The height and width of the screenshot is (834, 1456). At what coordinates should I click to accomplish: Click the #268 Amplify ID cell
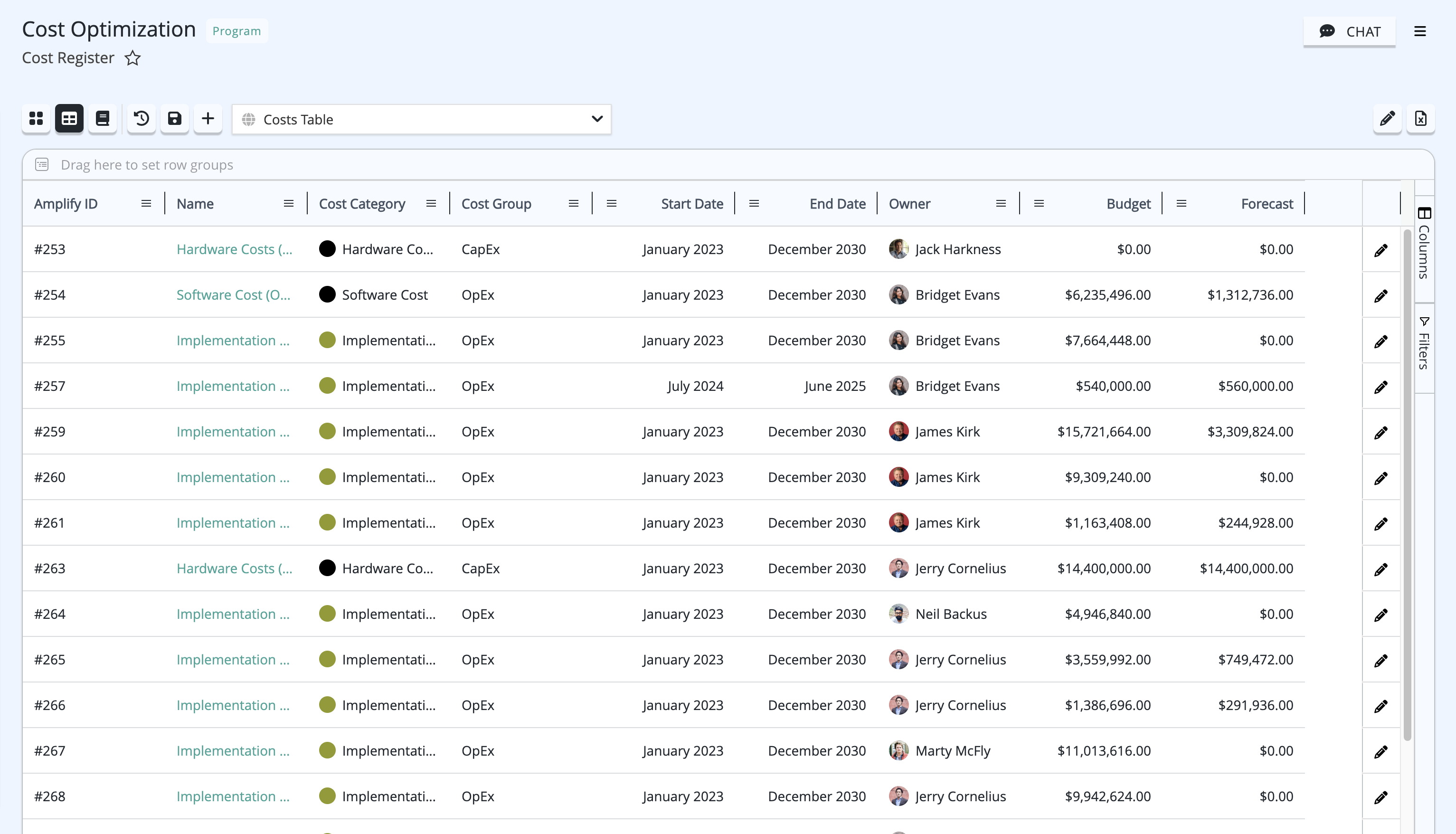click(50, 796)
